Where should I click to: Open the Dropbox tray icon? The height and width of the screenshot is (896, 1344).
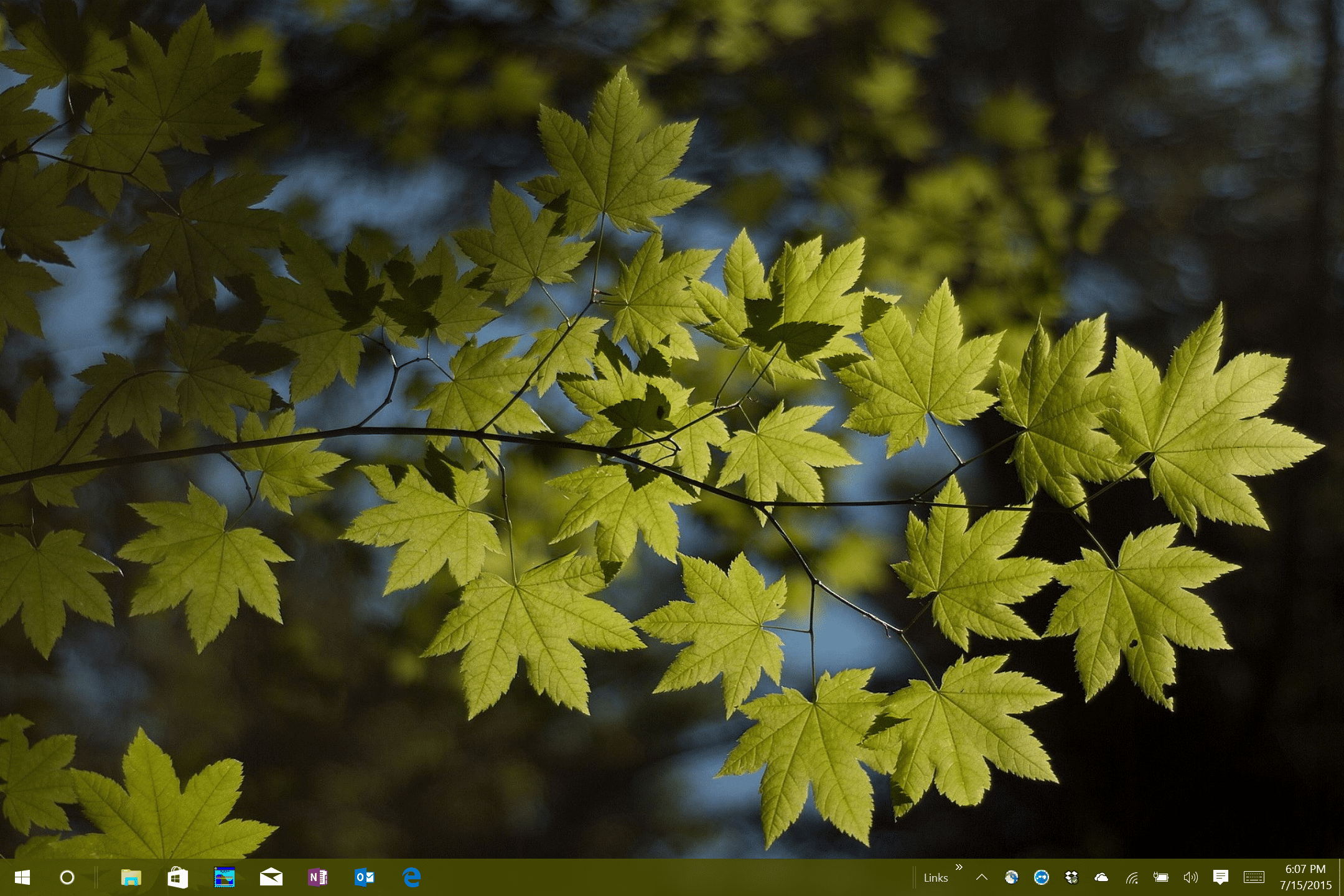(1071, 877)
